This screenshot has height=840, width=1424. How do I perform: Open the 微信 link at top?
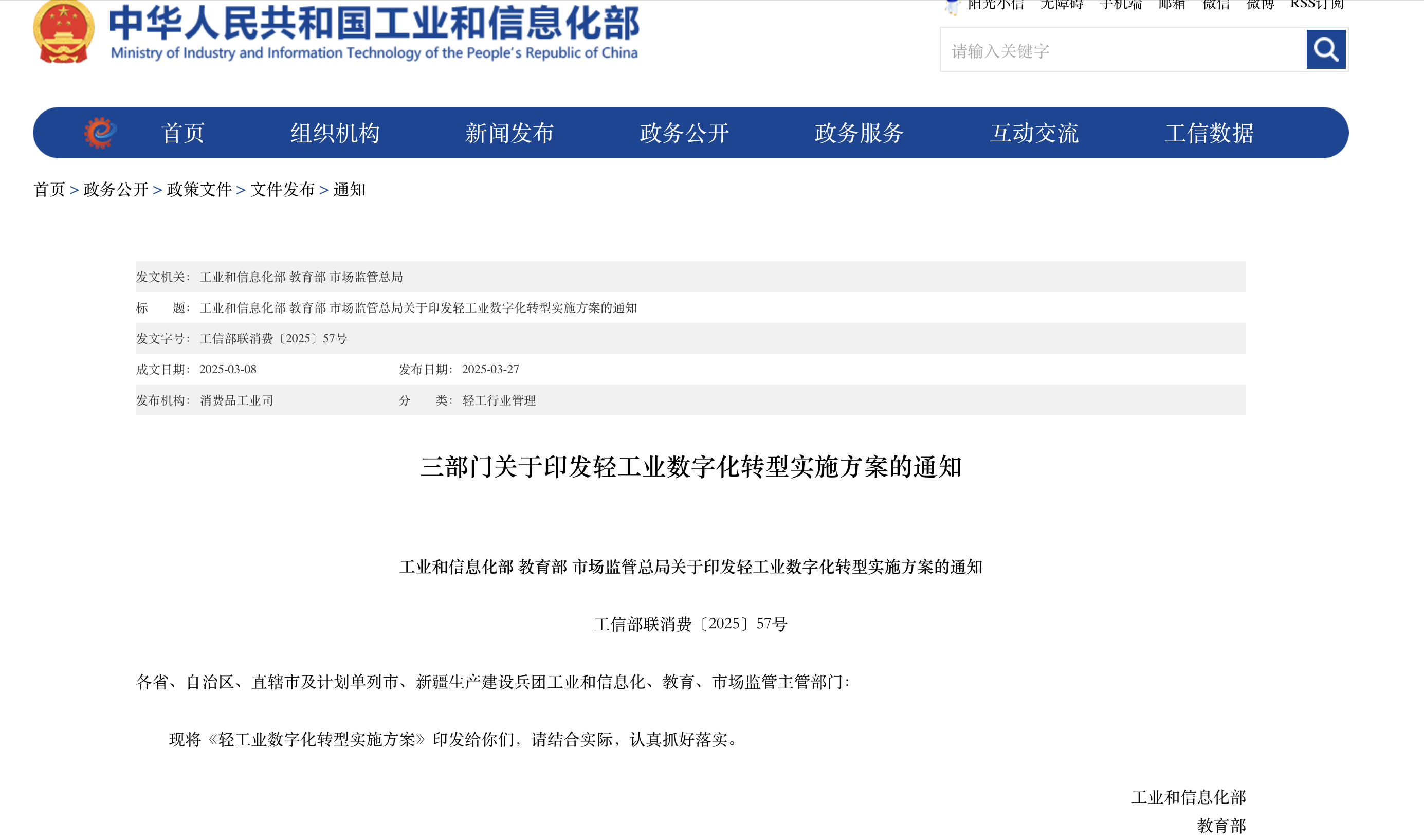1216,5
